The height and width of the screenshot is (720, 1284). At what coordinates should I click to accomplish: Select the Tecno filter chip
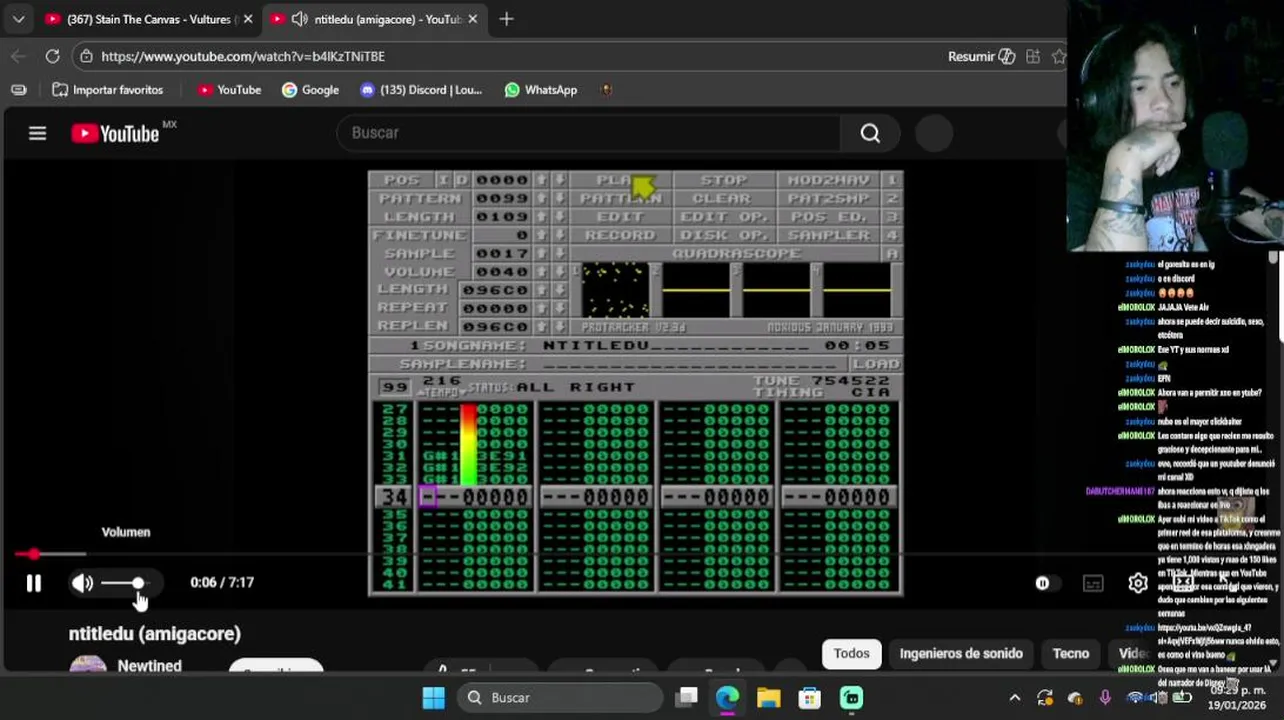(1070, 654)
